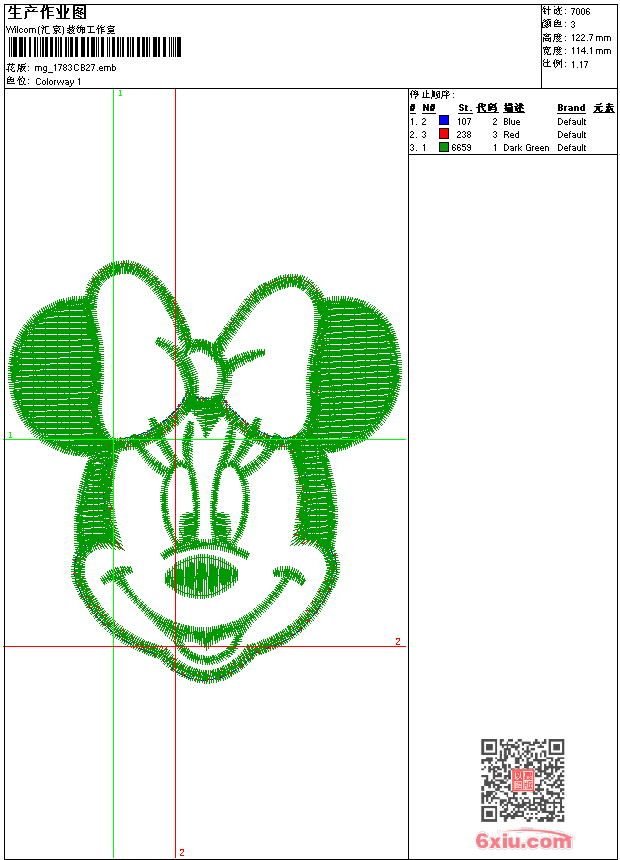Click stitch count 238 in the Red row

pyautogui.click(x=464, y=135)
